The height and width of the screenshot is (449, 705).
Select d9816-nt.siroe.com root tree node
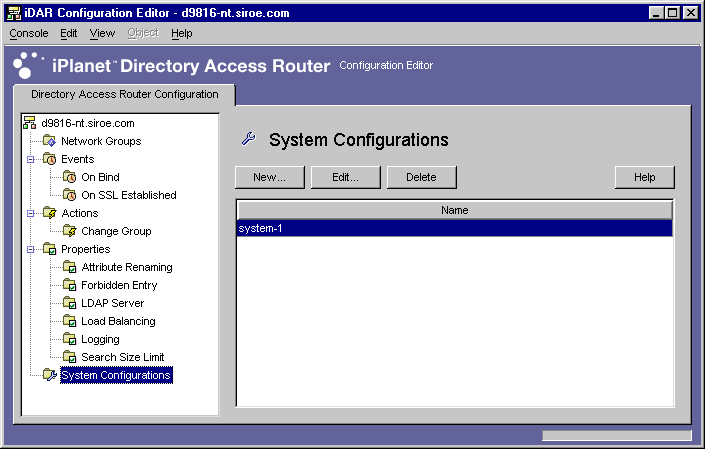(x=88, y=123)
